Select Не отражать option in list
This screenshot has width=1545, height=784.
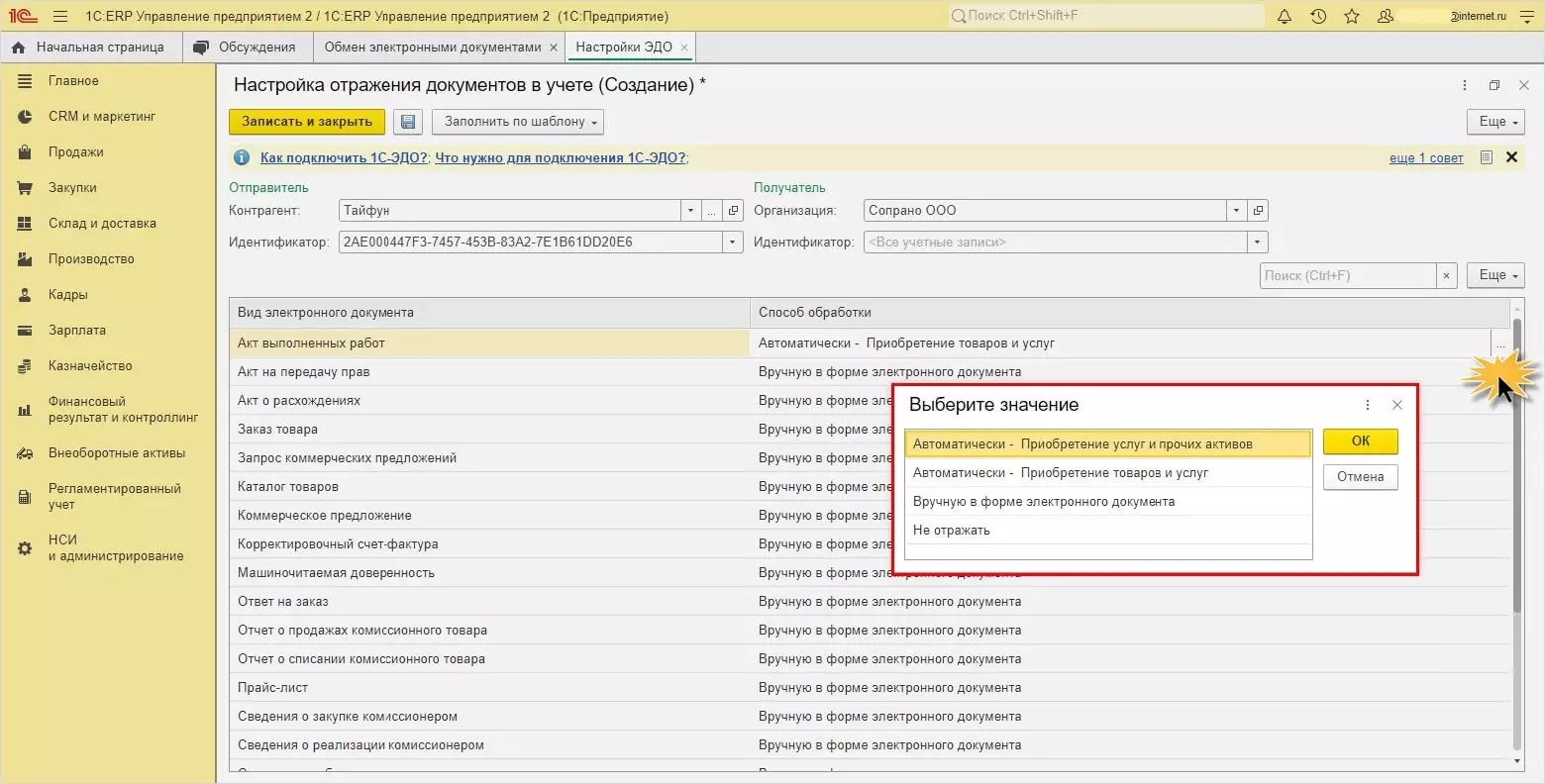click(952, 531)
